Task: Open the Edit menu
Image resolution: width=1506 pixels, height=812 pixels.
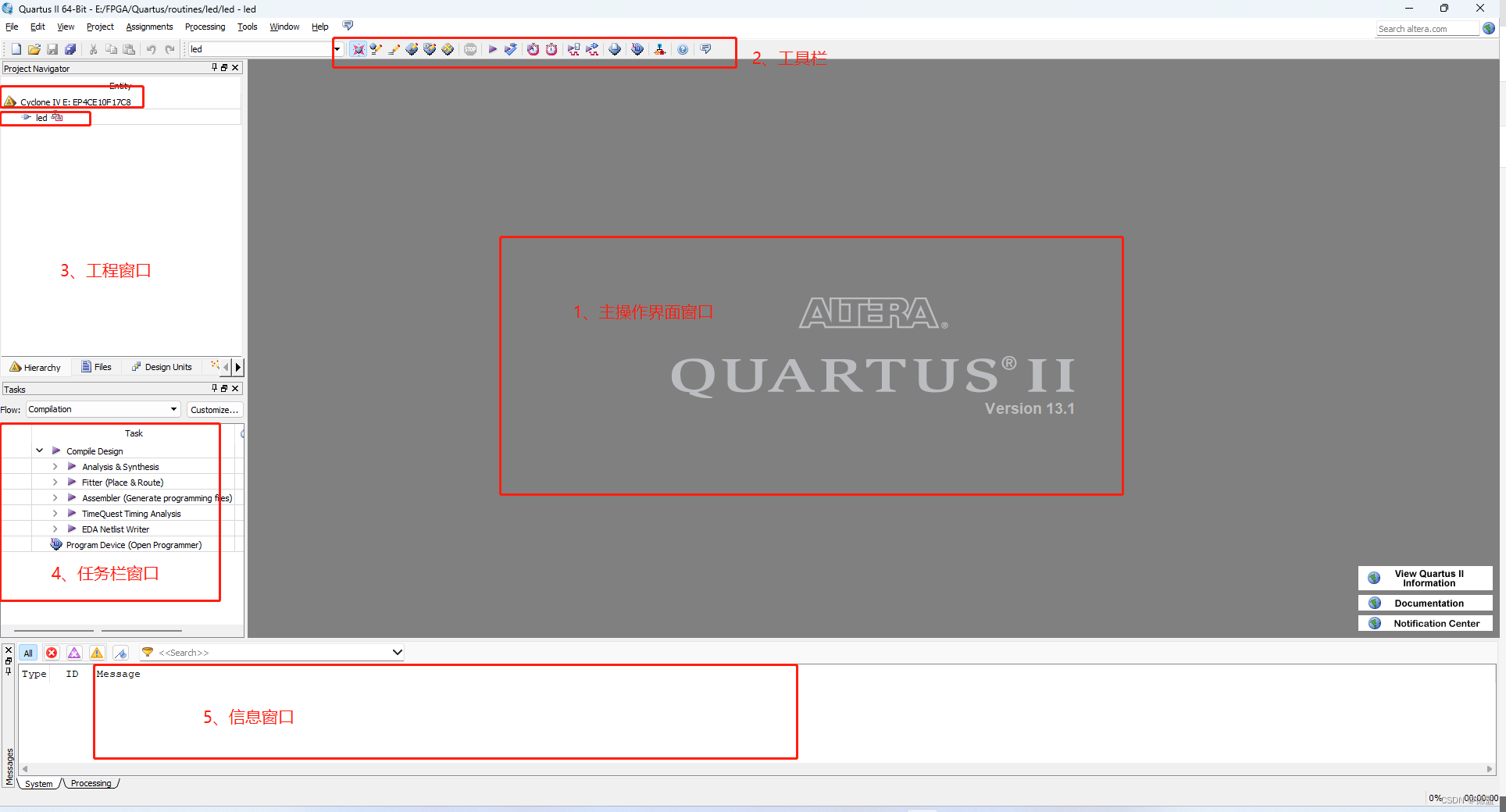Action: click(x=37, y=27)
